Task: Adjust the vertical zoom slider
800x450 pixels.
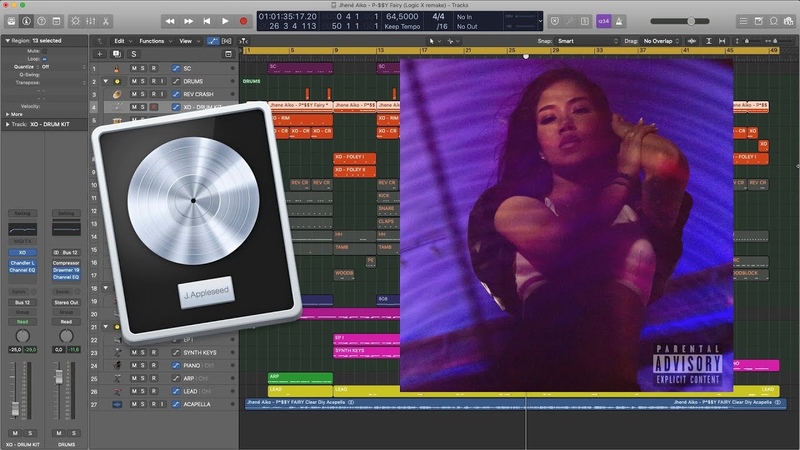Action: coord(746,41)
